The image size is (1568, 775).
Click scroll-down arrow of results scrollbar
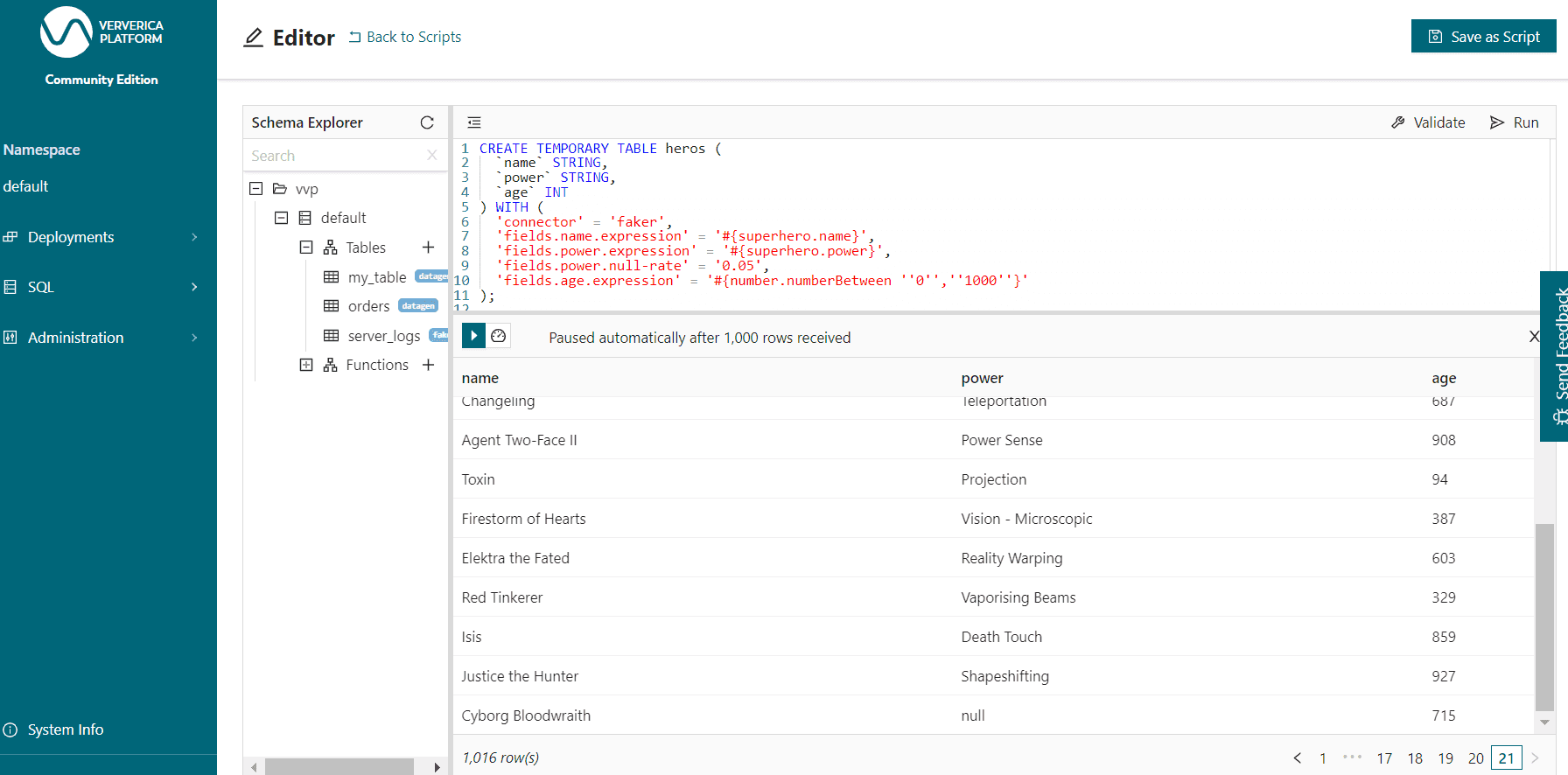point(1545,723)
